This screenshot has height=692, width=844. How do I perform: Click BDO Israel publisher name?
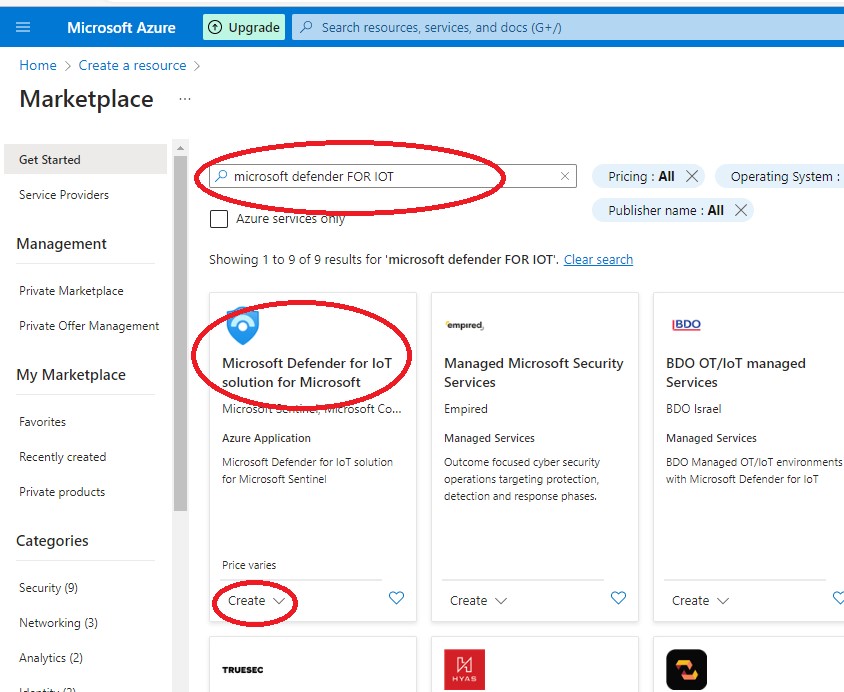693,409
